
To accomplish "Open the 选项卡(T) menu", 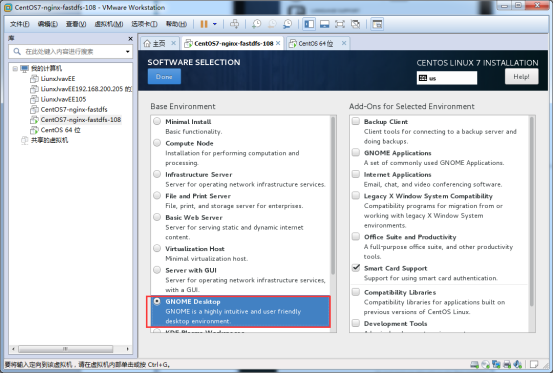I will pos(144,24).
